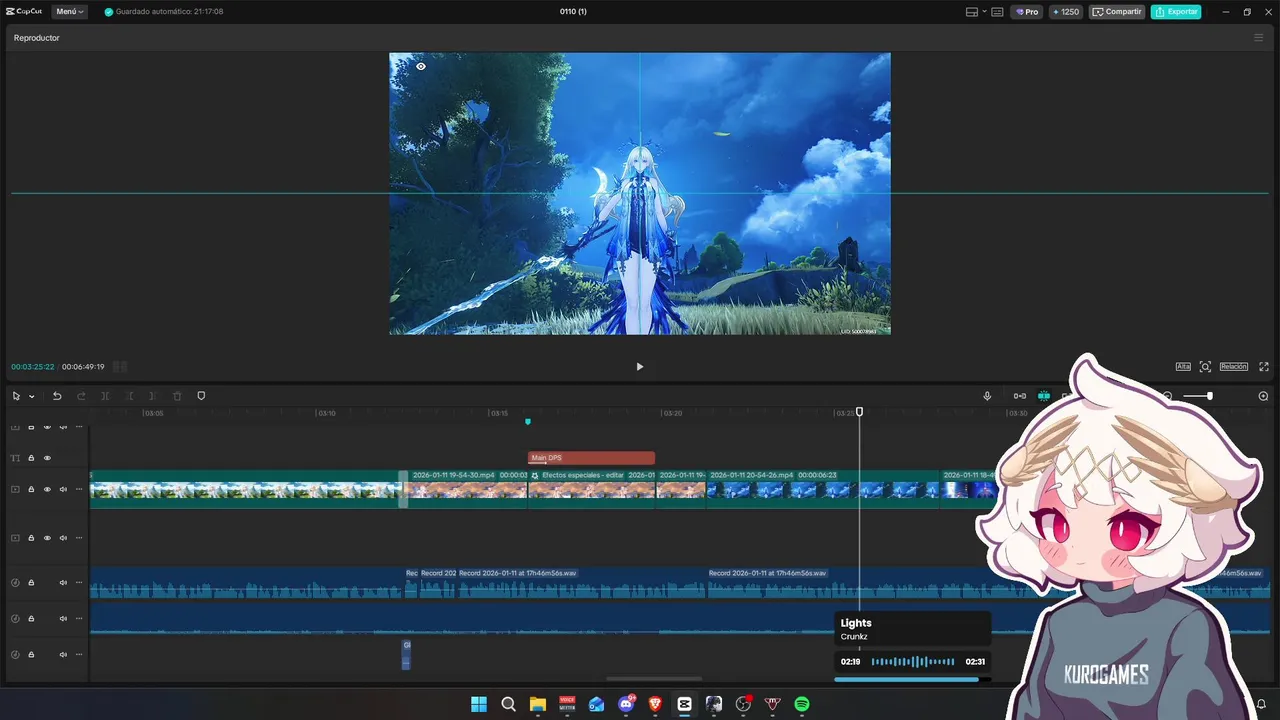Screen dimensions: 1280x720
Task: Seek within the Lights song progress bar
Action: [x=913, y=680]
